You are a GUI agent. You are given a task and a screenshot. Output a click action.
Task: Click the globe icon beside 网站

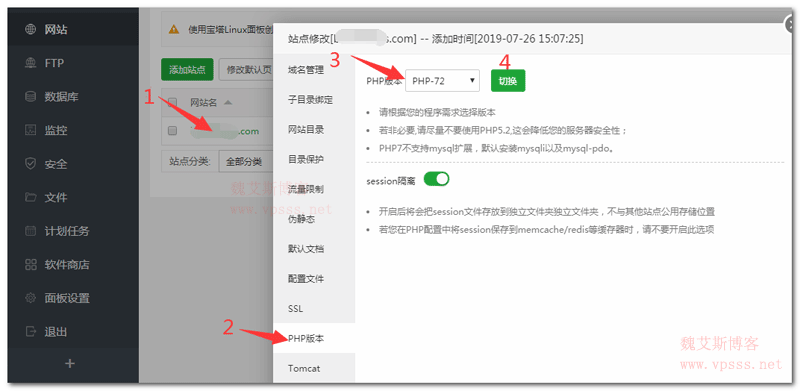point(31,30)
